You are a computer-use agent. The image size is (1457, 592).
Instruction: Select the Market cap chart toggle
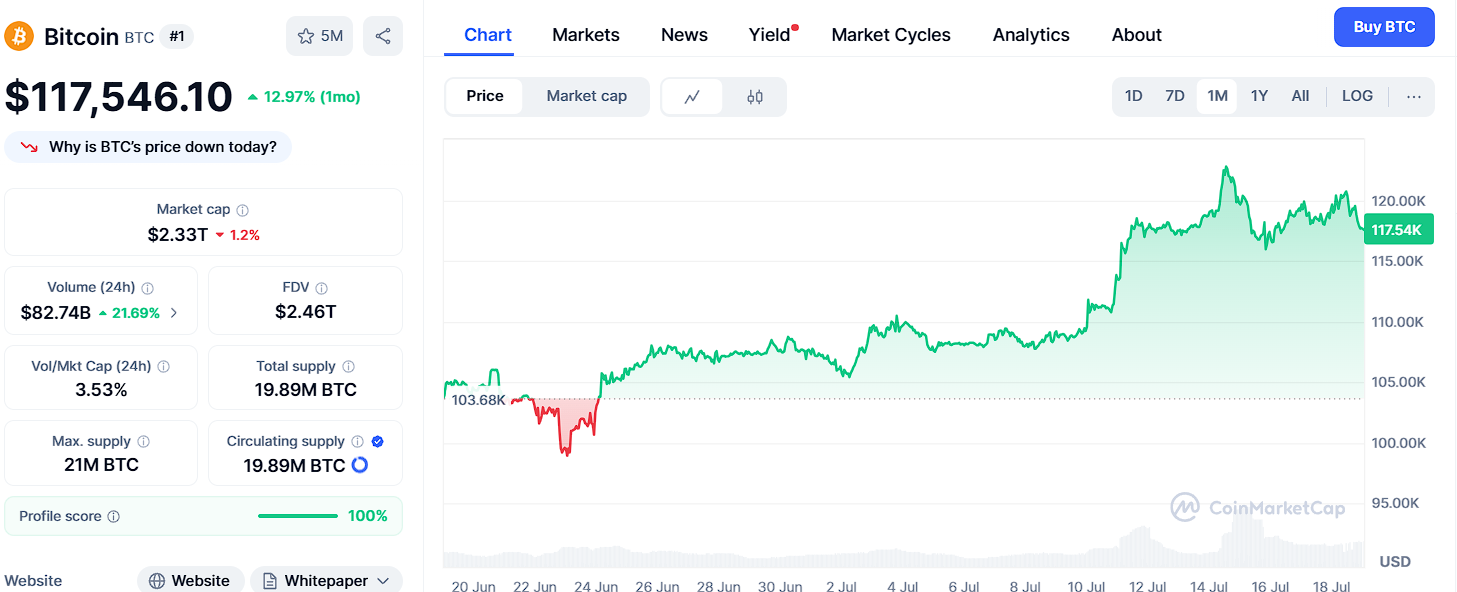tap(587, 97)
